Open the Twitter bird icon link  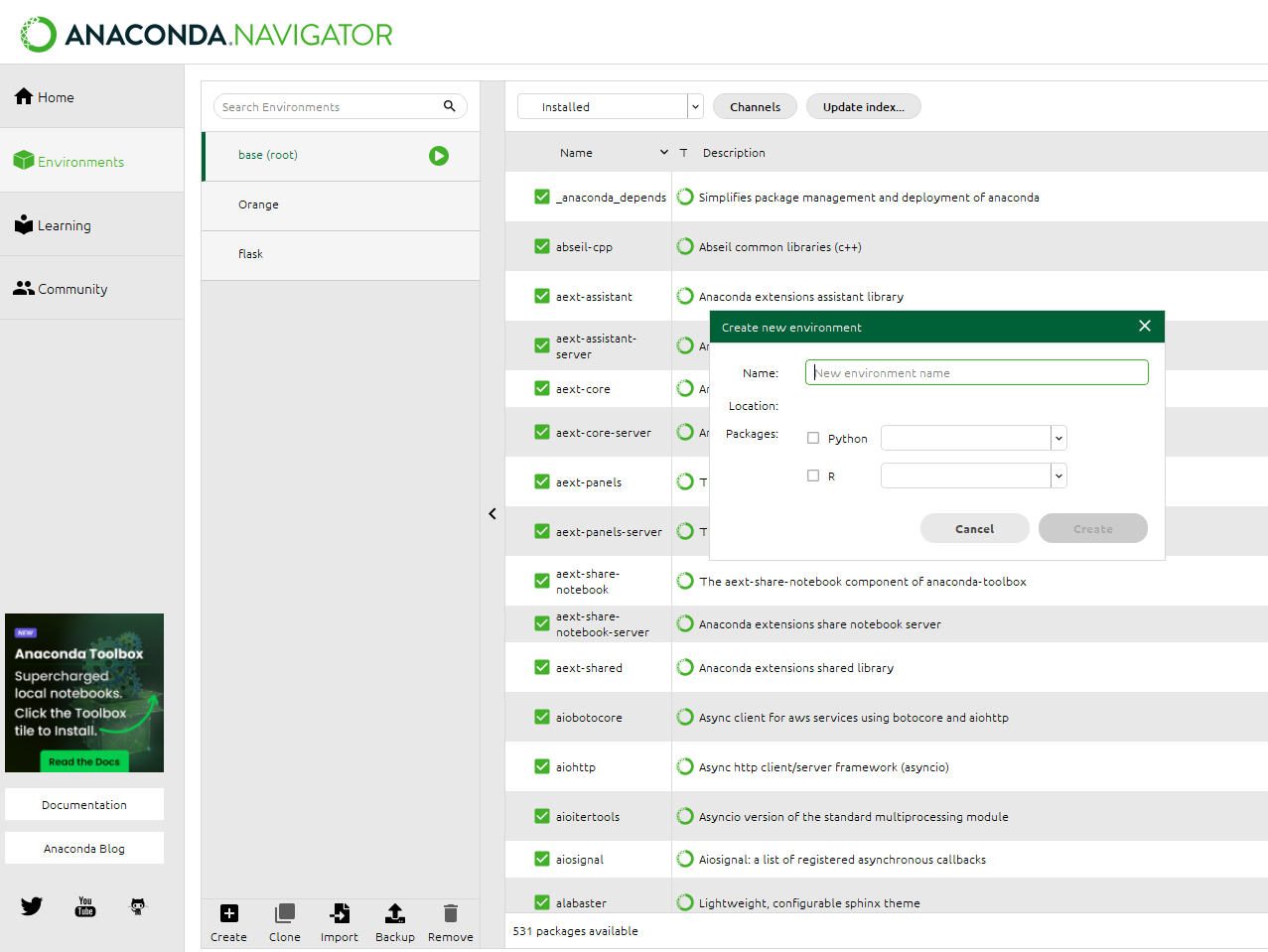(x=32, y=905)
